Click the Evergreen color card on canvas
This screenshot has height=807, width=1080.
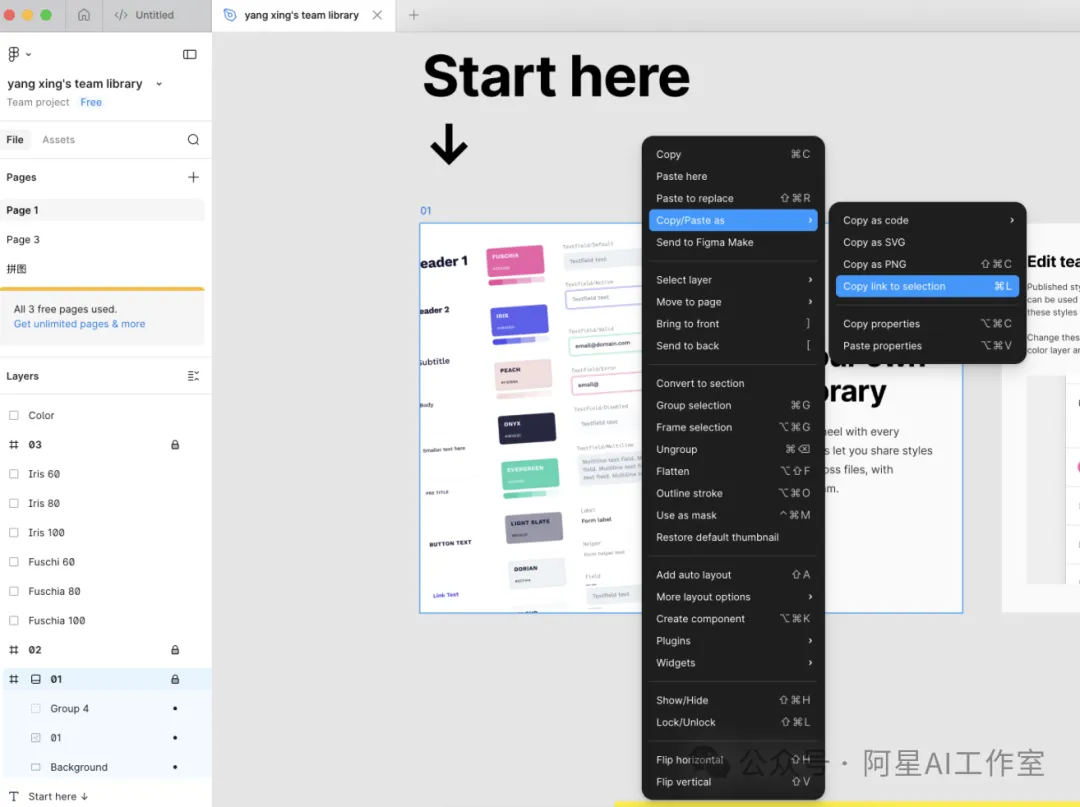coord(530,473)
